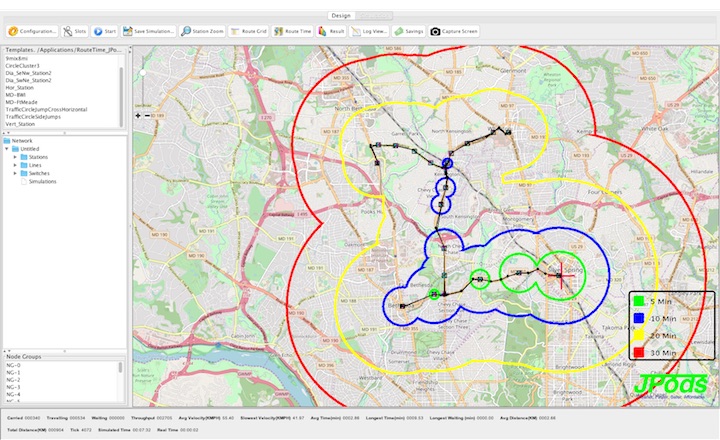Expand the Switches folder
The height and width of the screenshot is (440, 720).
(15, 173)
